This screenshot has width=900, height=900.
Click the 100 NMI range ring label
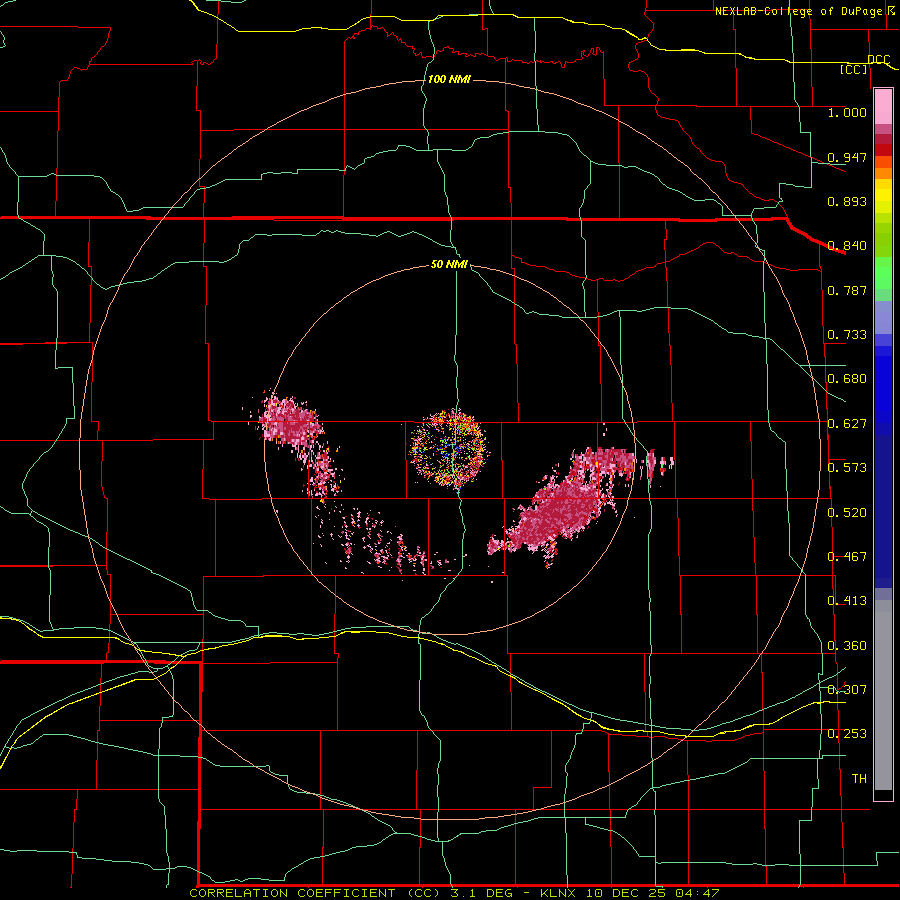coord(449,79)
